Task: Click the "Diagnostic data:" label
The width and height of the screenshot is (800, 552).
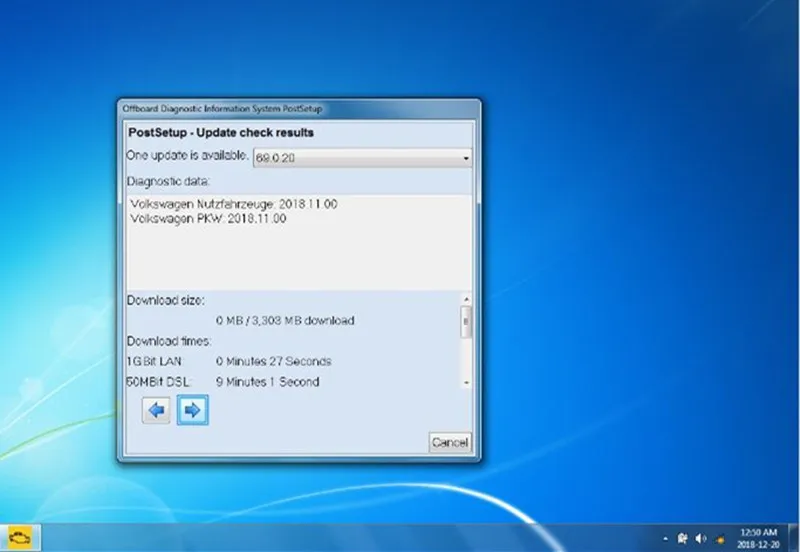Action: (168, 182)
